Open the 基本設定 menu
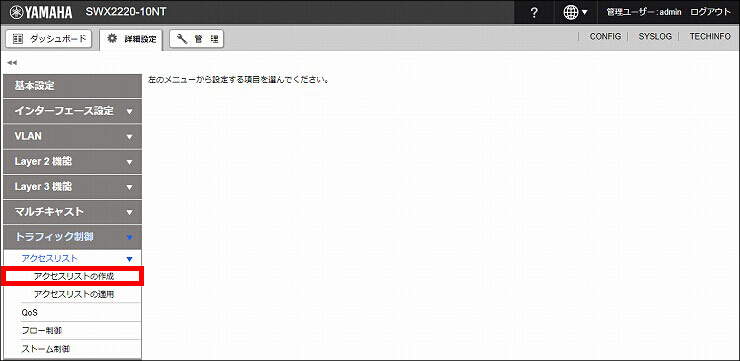This screenshot has height=361, width=740. pos(72,86)
